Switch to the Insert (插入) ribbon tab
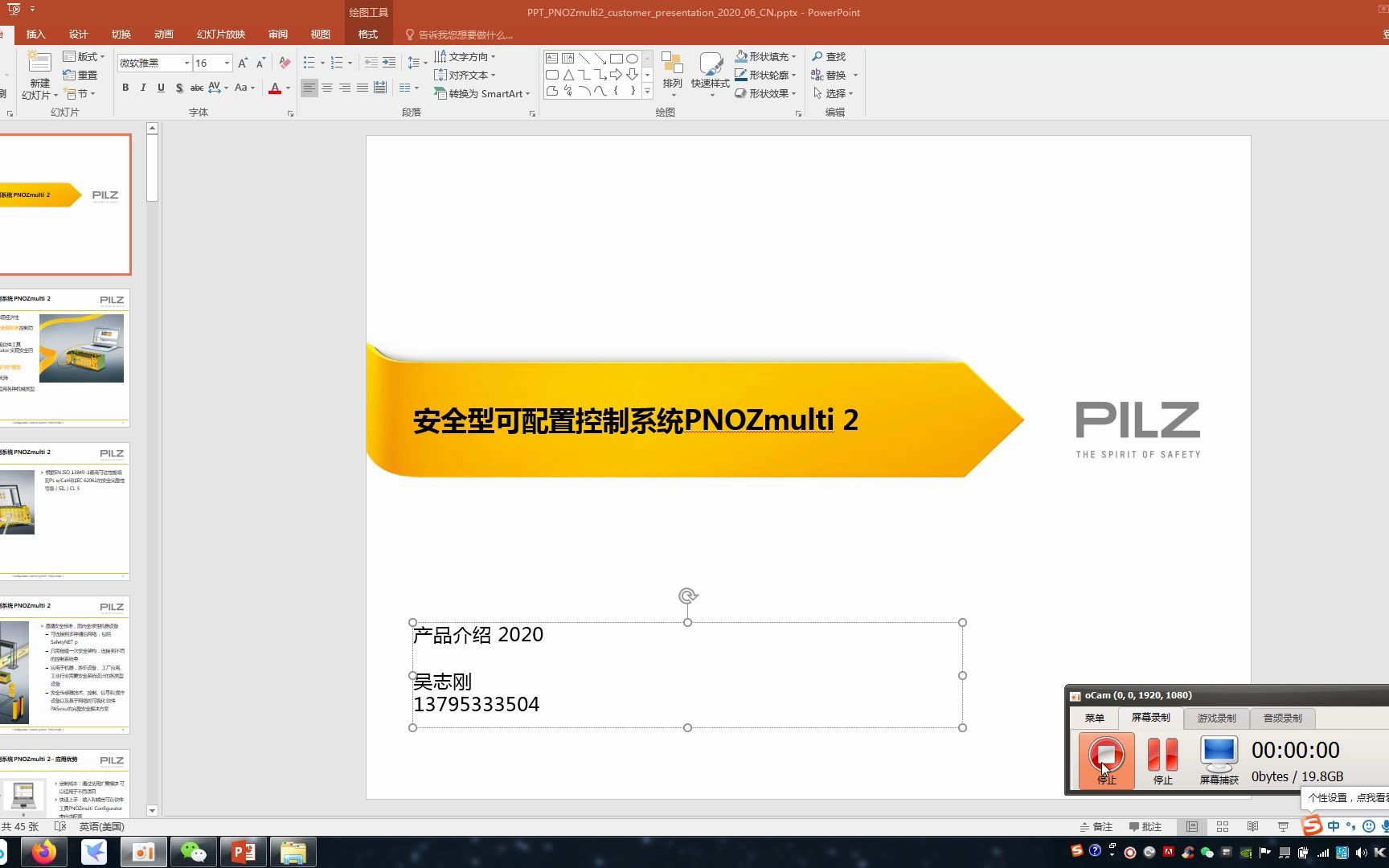This screenshot has width=1389, height=868. 35,35
